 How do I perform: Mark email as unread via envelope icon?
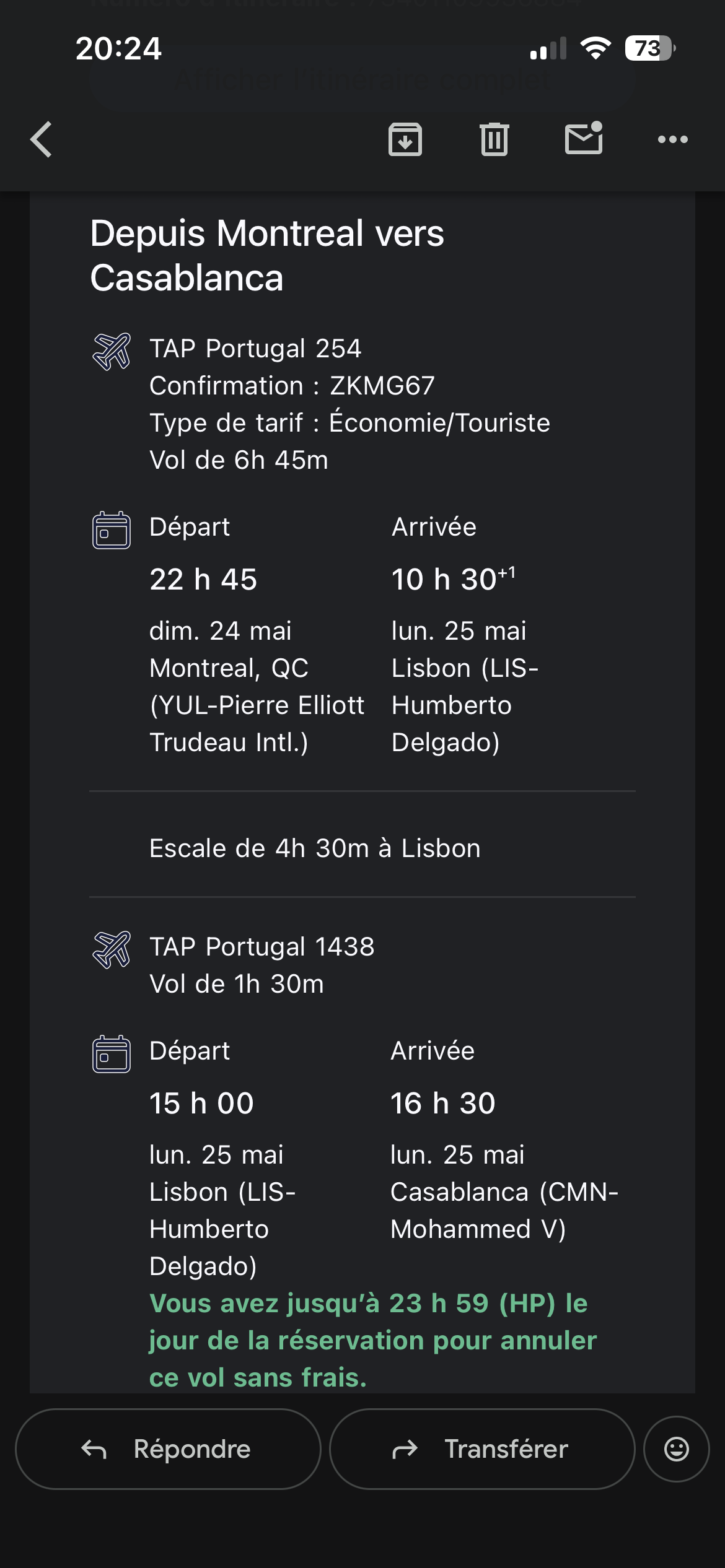click(584, 138)
